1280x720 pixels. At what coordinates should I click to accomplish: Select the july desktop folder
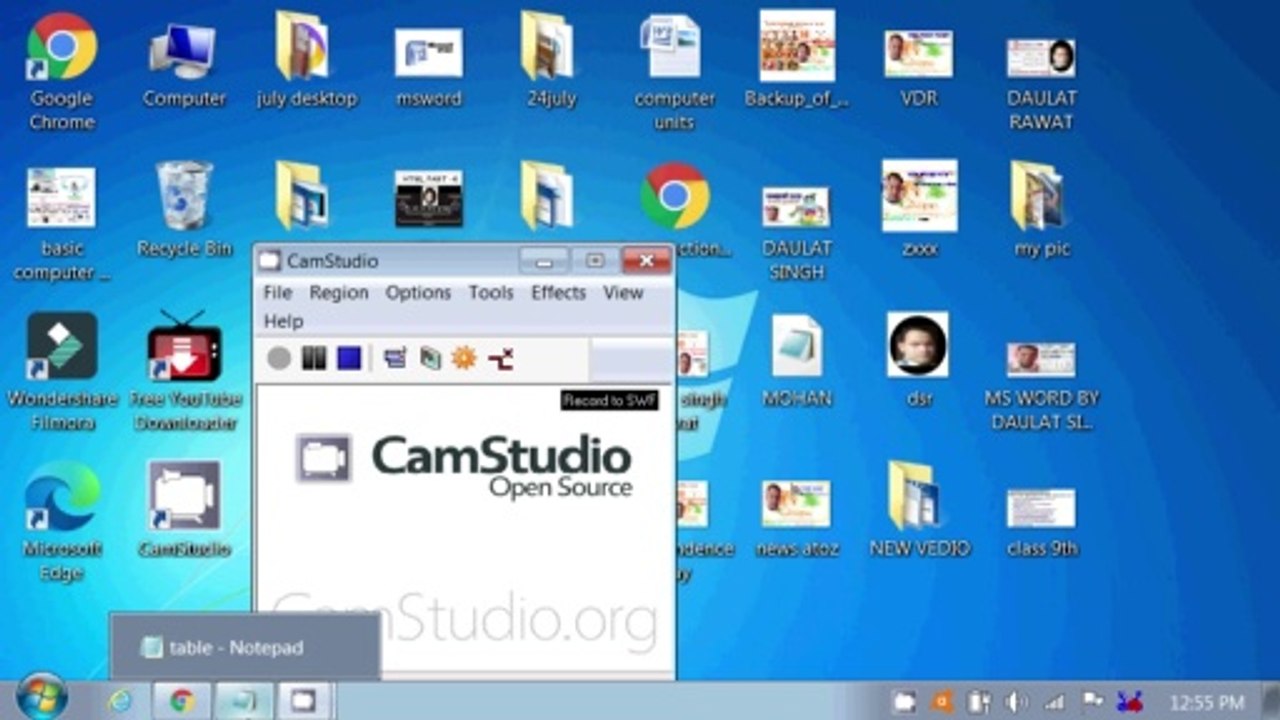pos(306,60)
